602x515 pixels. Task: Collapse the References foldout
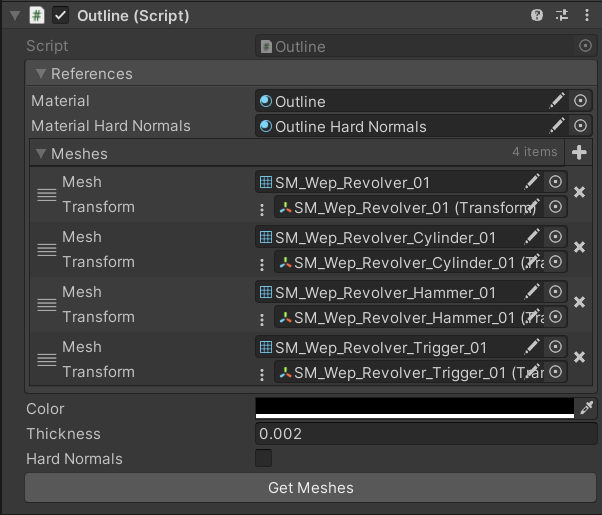41,74
